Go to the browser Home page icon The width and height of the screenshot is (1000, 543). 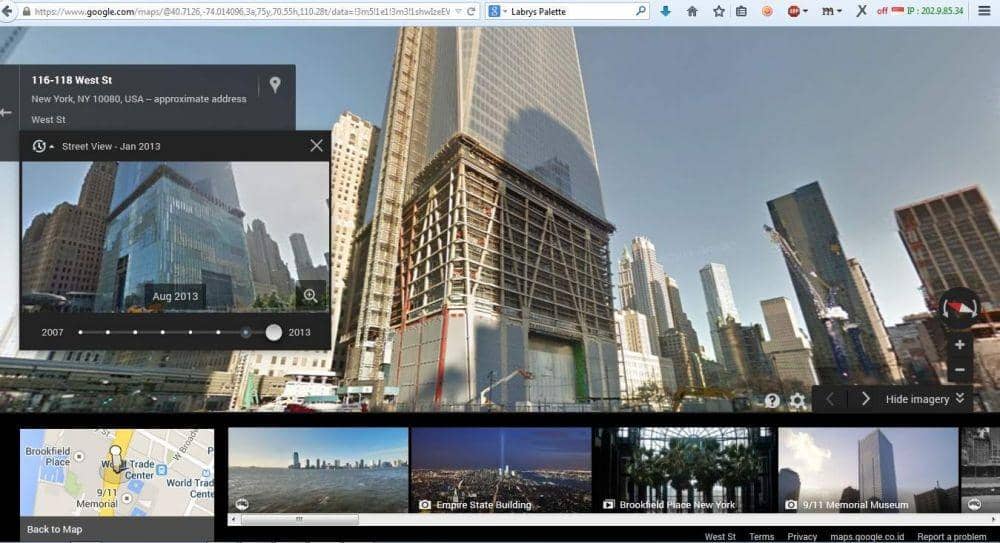pyautogui.click(x=692, y=11)
